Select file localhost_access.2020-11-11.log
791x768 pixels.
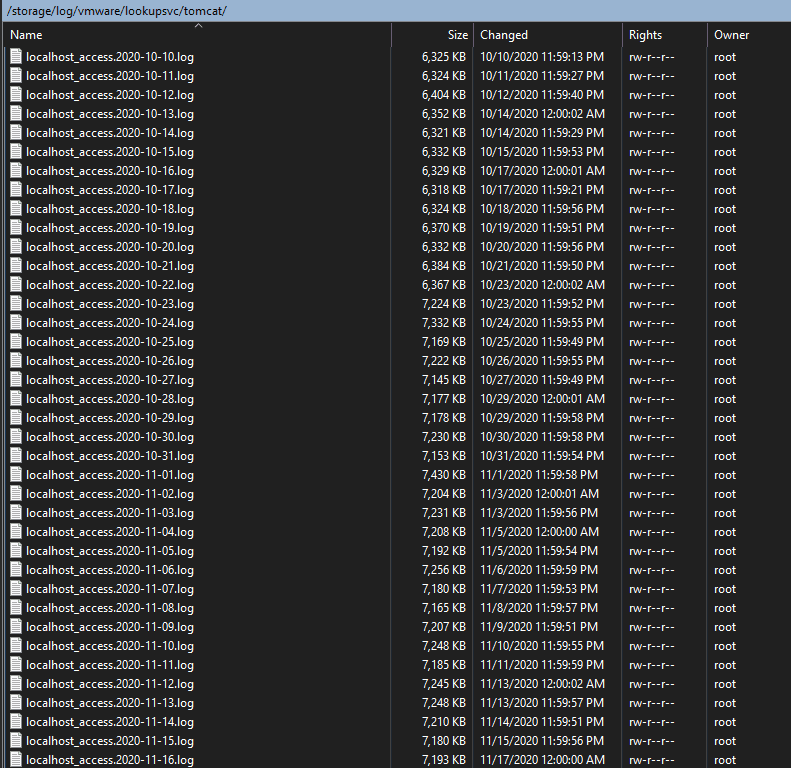point(110,665)
